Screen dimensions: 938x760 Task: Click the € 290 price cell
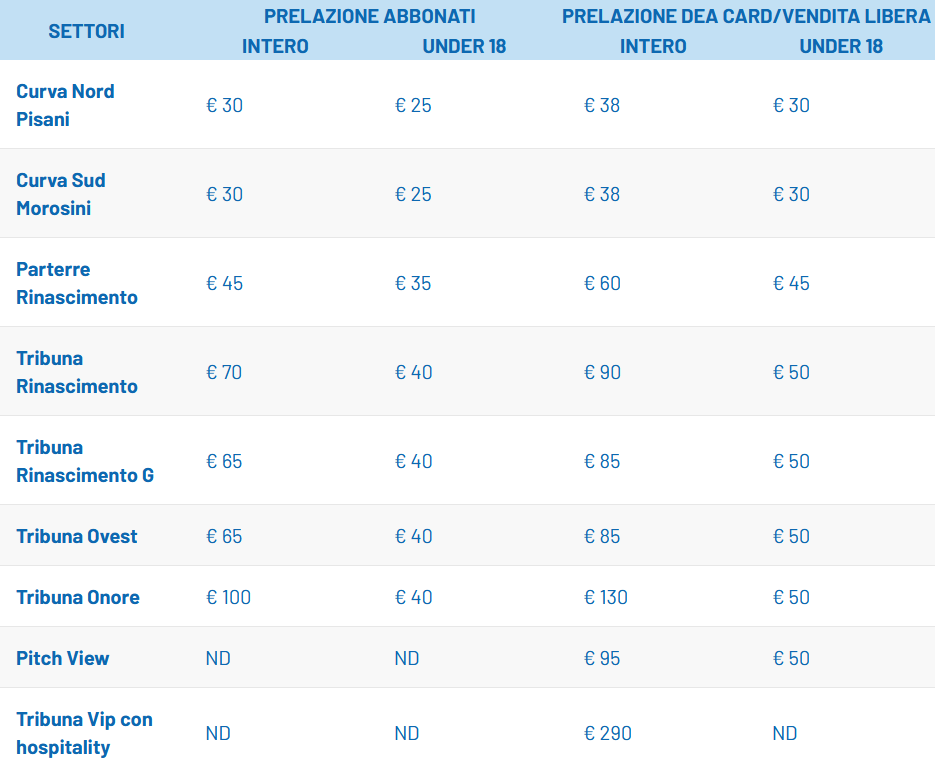tap(607, 733)
